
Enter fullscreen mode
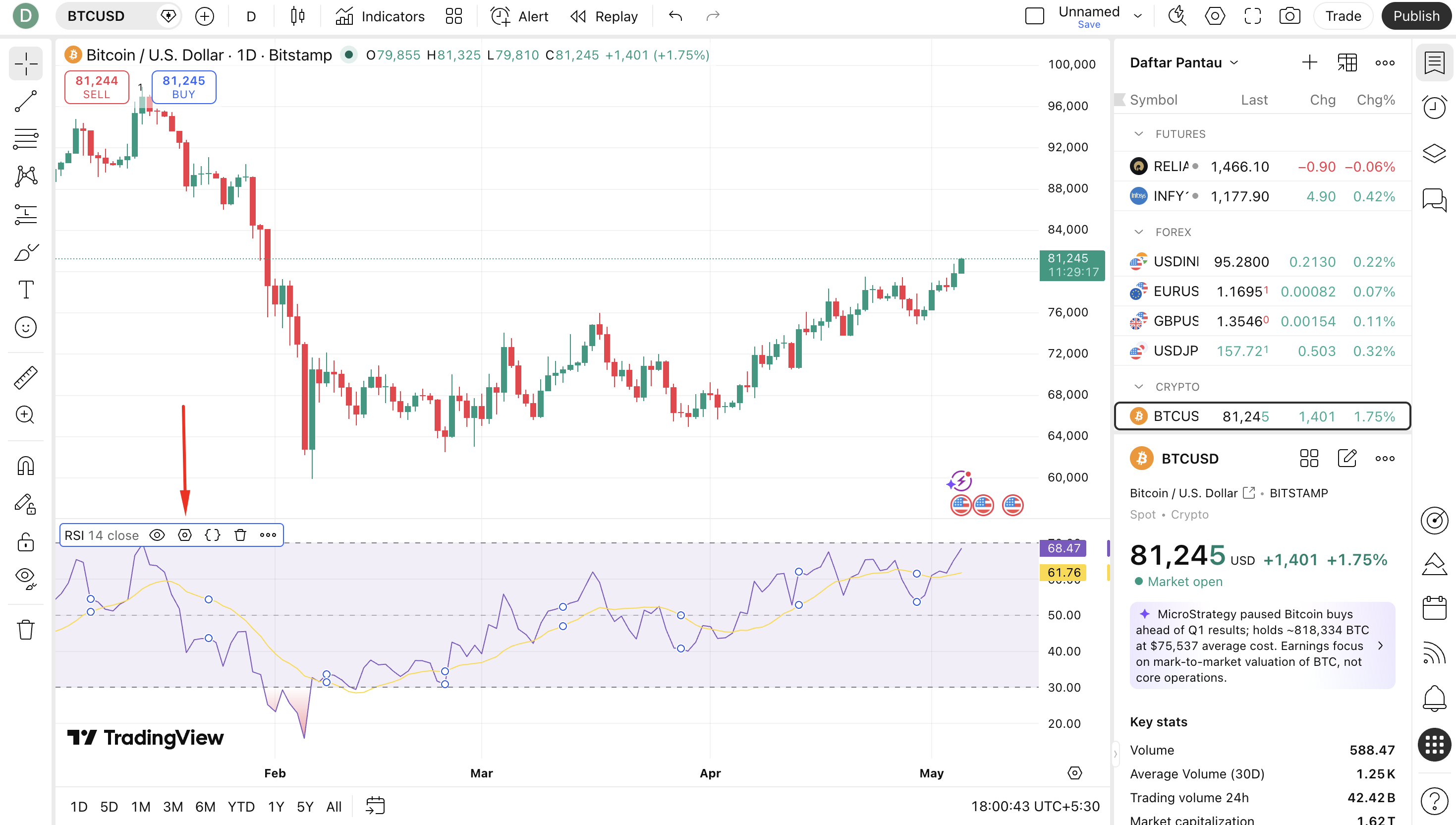[1252, 16]
